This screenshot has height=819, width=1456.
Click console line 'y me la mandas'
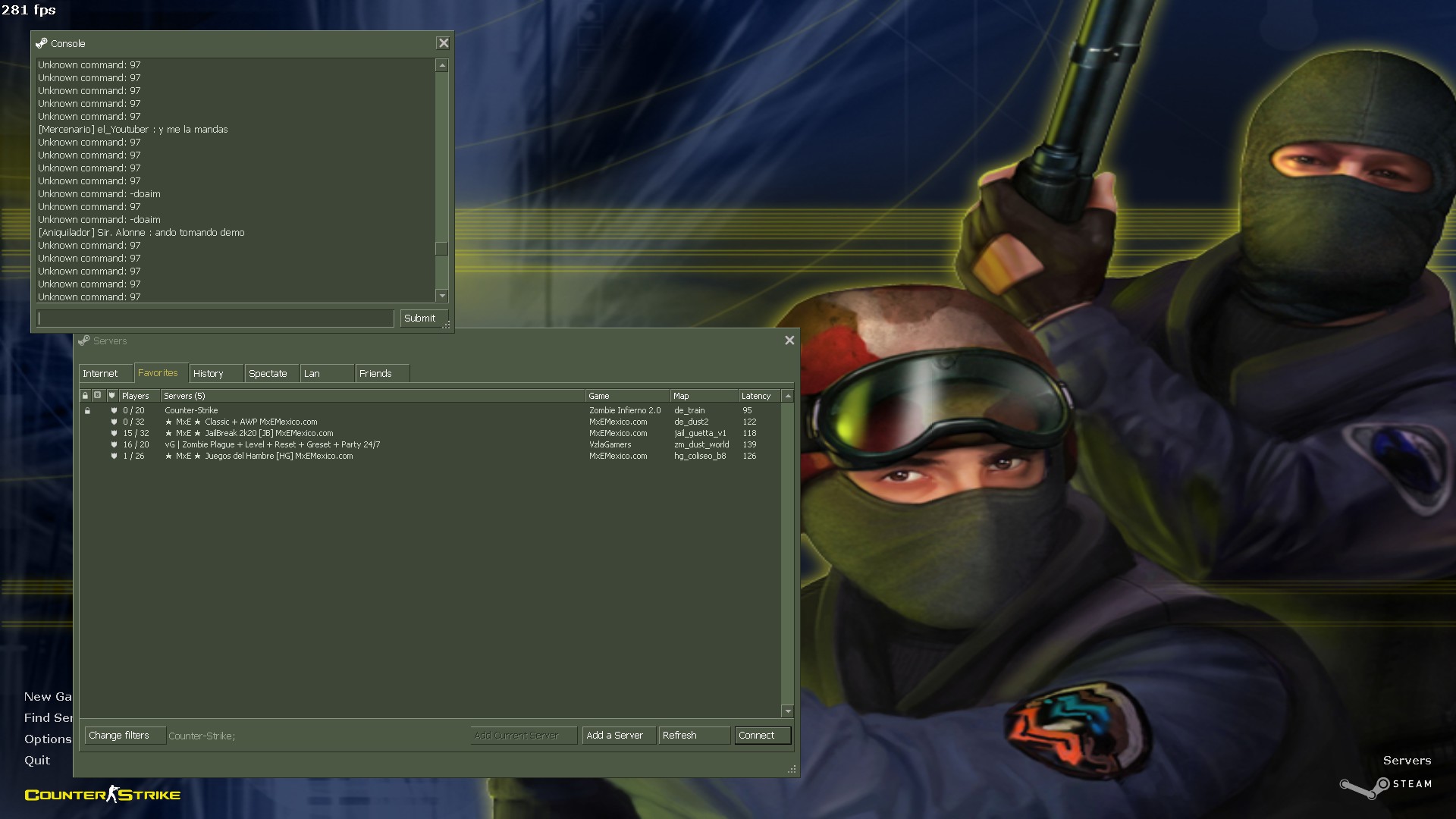(133, 130)
